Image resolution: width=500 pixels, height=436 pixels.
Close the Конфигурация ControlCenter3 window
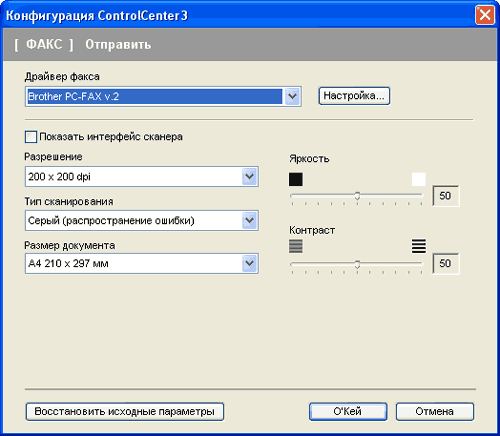click(485, 15)
